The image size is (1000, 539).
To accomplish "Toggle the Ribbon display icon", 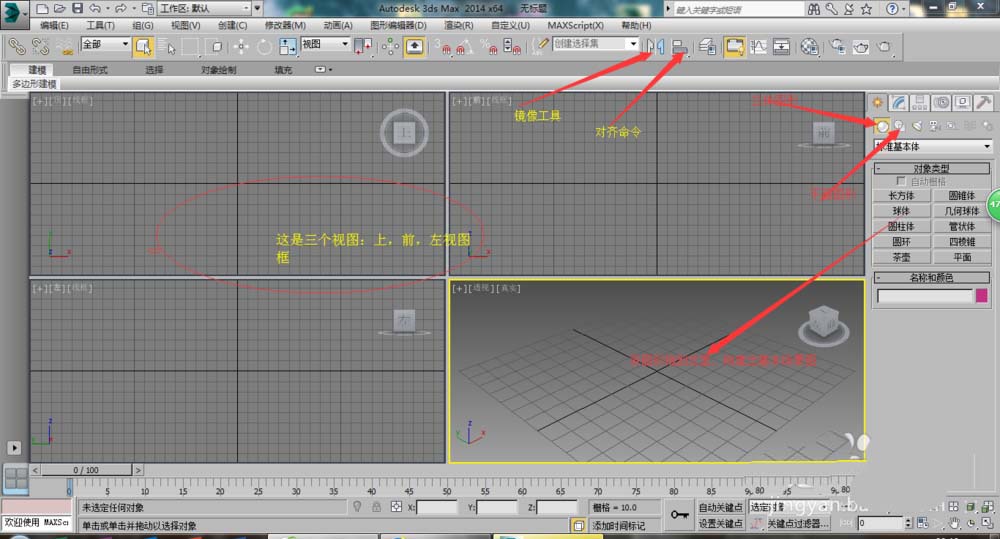I will point(734,47).
